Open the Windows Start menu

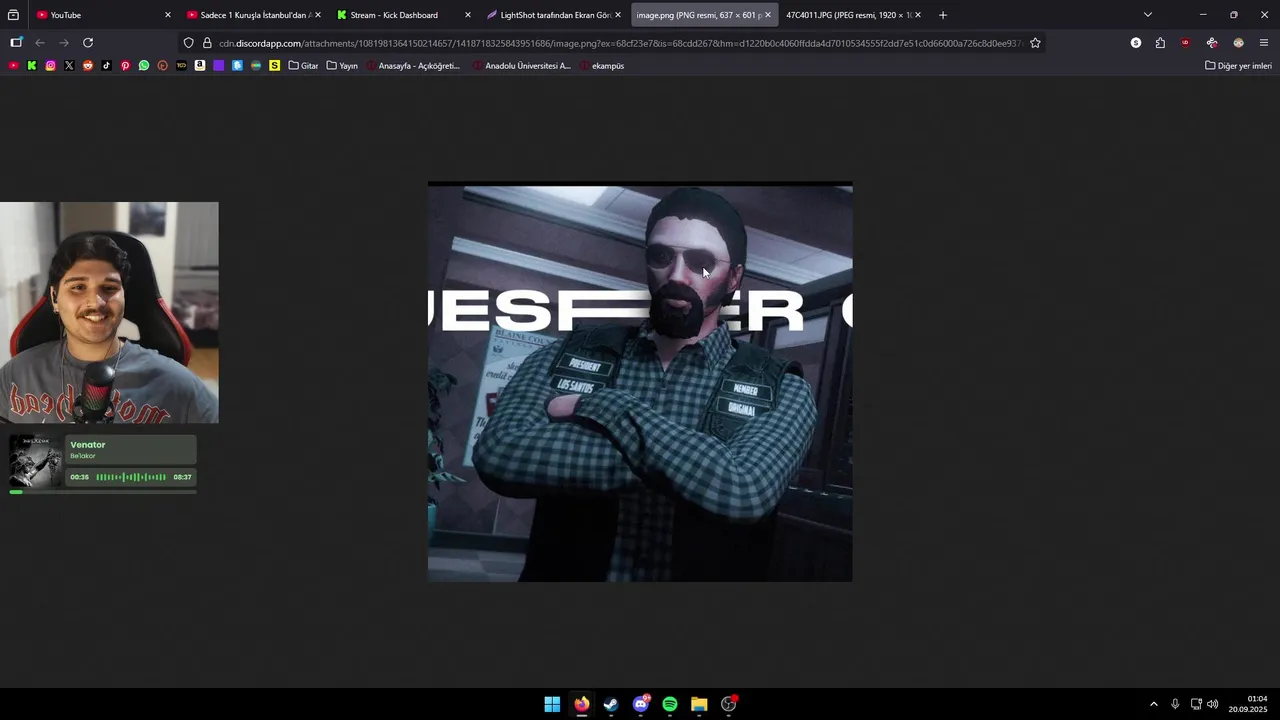(552, 704)
